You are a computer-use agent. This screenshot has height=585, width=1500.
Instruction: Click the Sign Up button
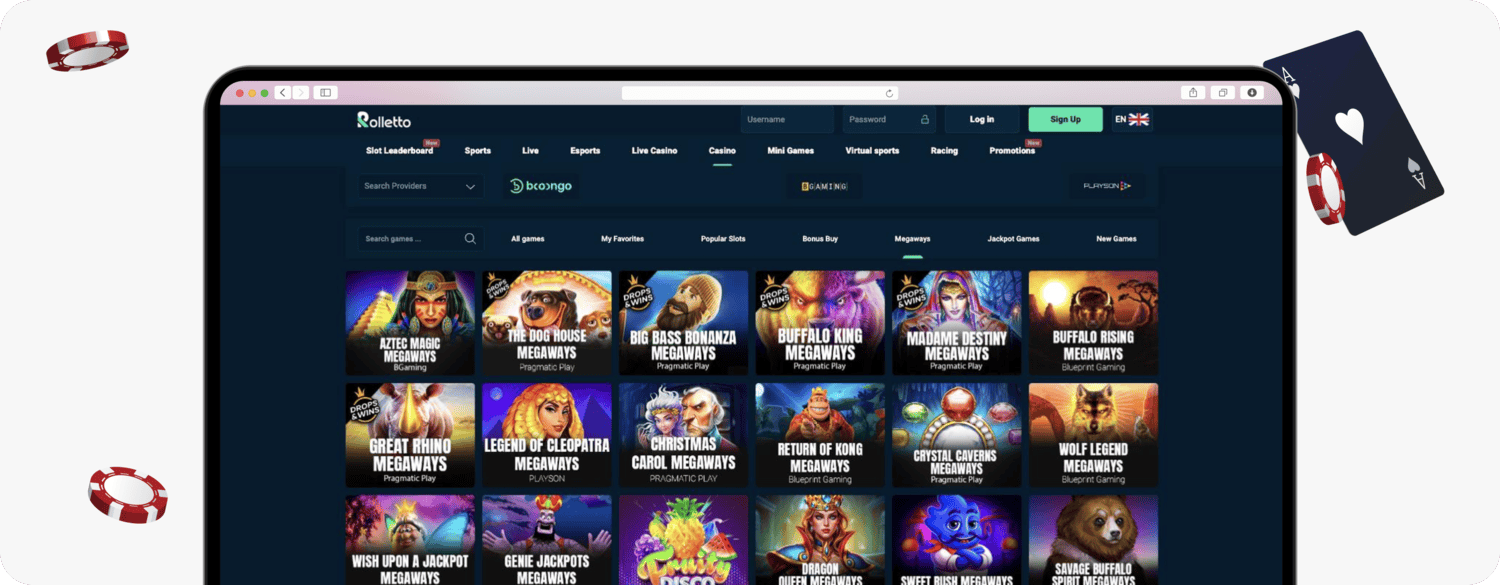[x=1065, y=120]
